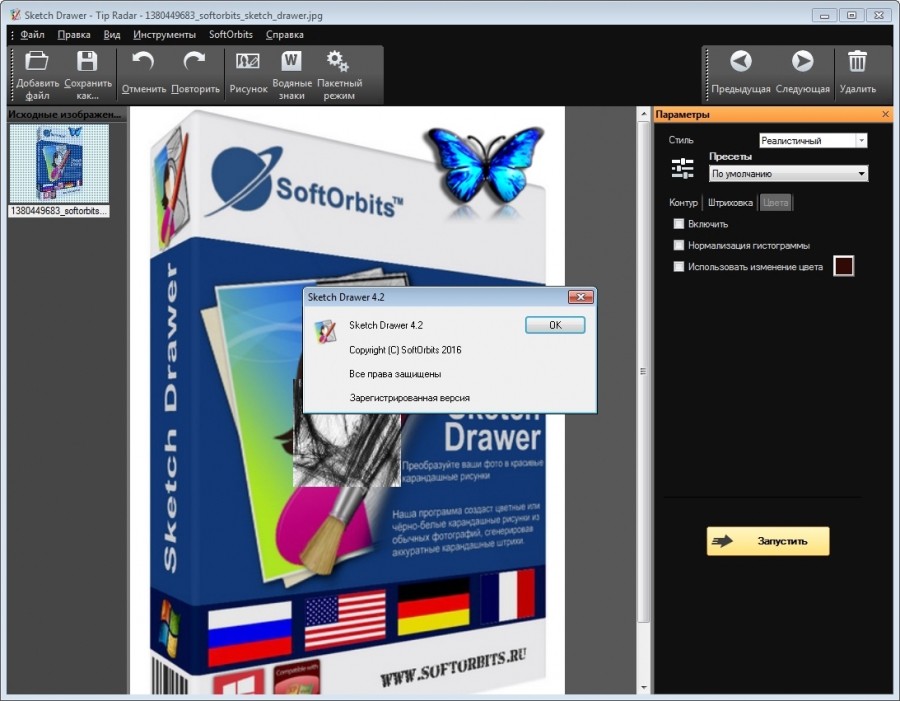The image size is (900, 701).
Task: Minimize the Sketch Drawer window
Action: [x=824, y=16]
